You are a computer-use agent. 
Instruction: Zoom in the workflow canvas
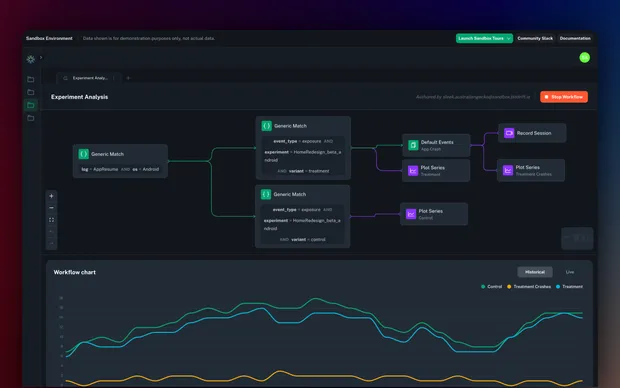pos(51,196)
